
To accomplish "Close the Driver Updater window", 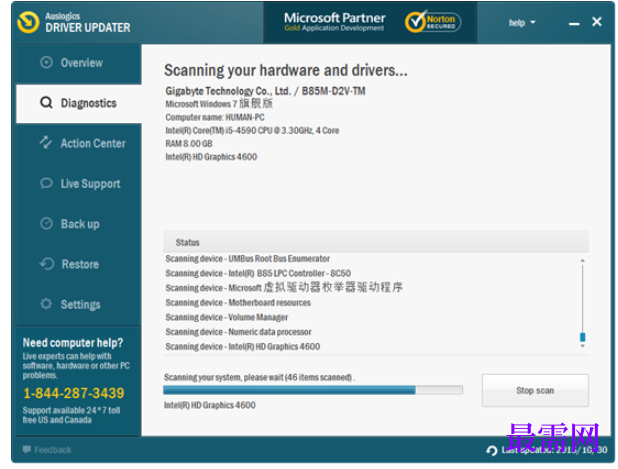I will point(597,22).
